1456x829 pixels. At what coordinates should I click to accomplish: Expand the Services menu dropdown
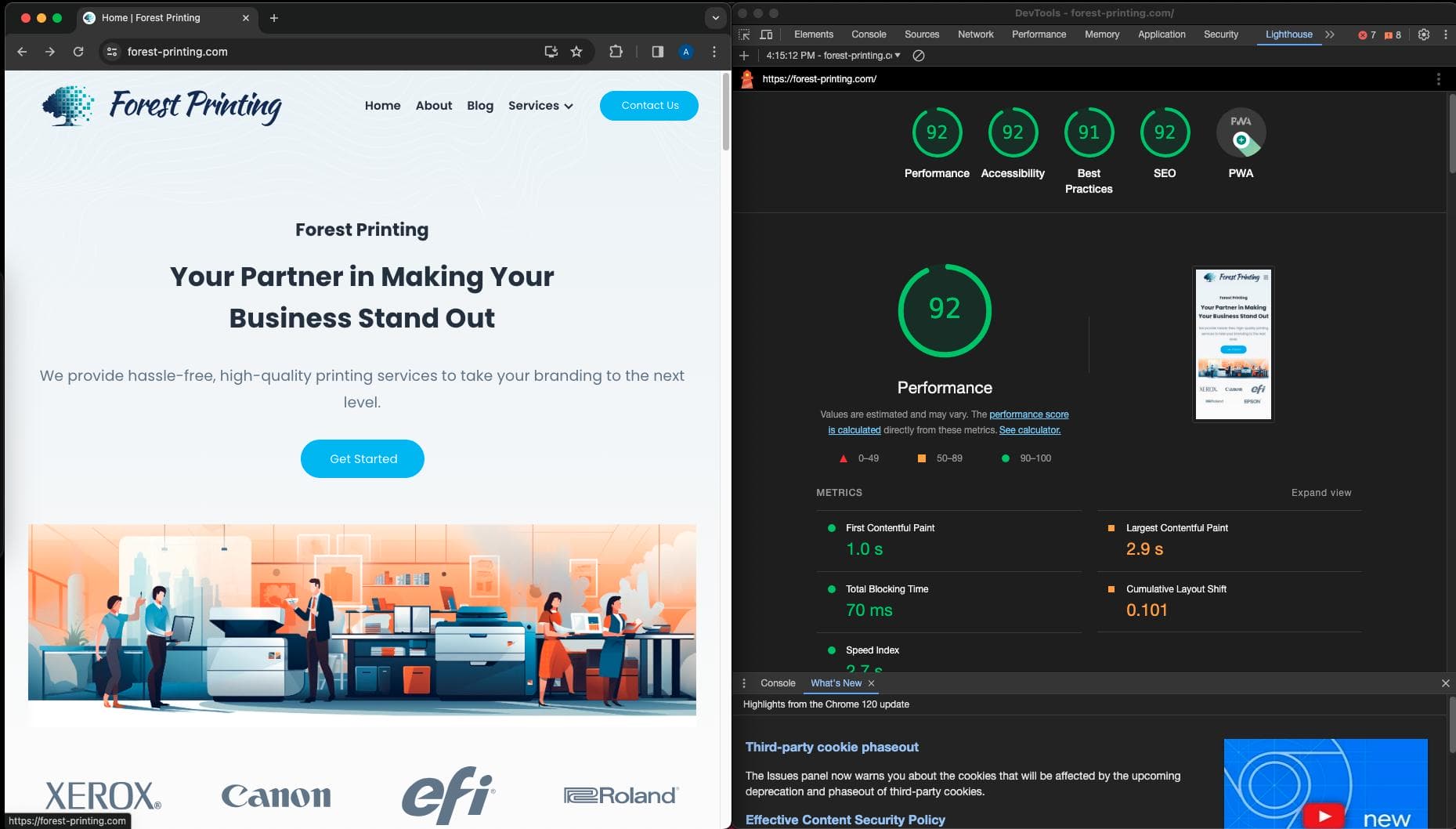(540, 106)
